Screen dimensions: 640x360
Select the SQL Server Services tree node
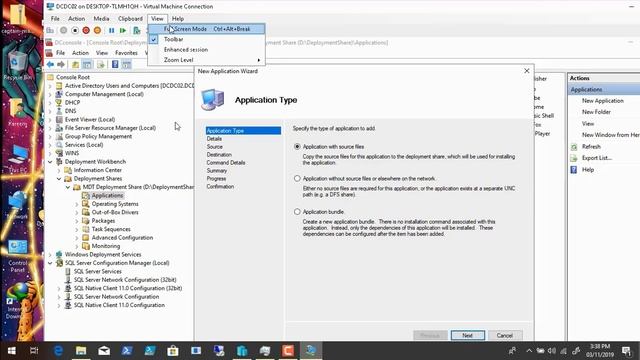(x=98, y=271)
